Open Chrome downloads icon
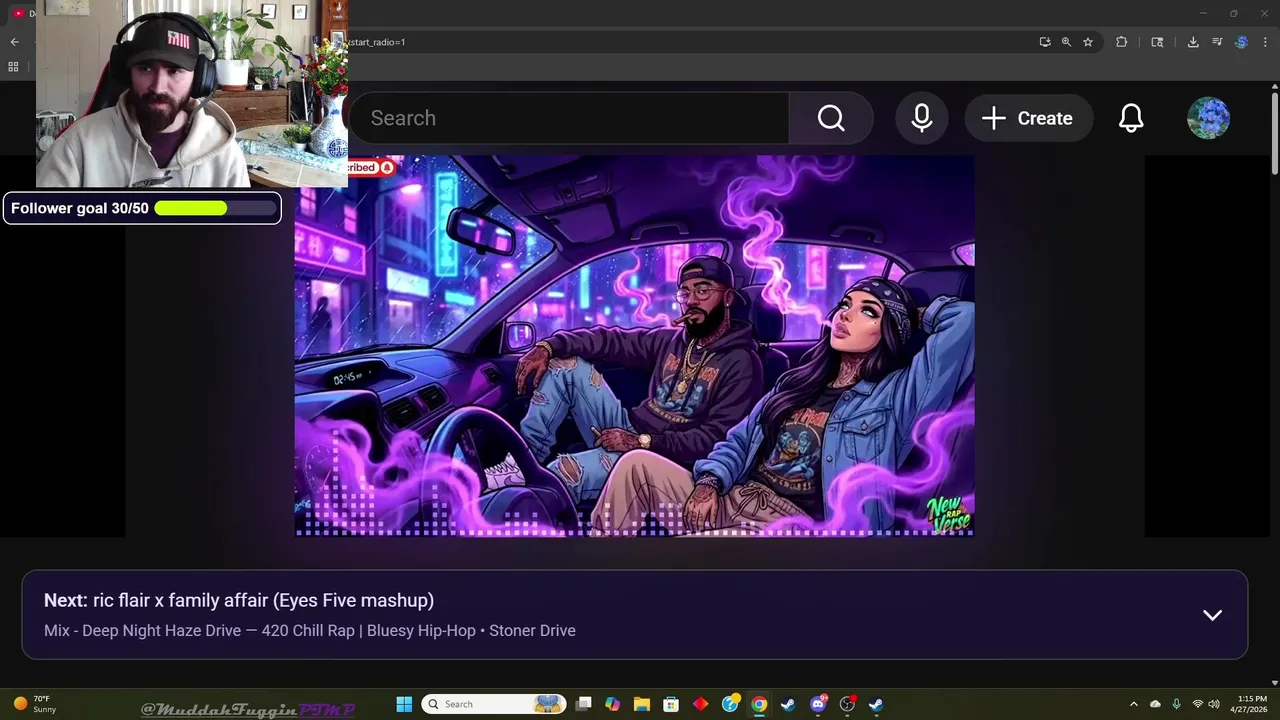The height and width of the screenshot is (720, 1280). pos(1193,42)
